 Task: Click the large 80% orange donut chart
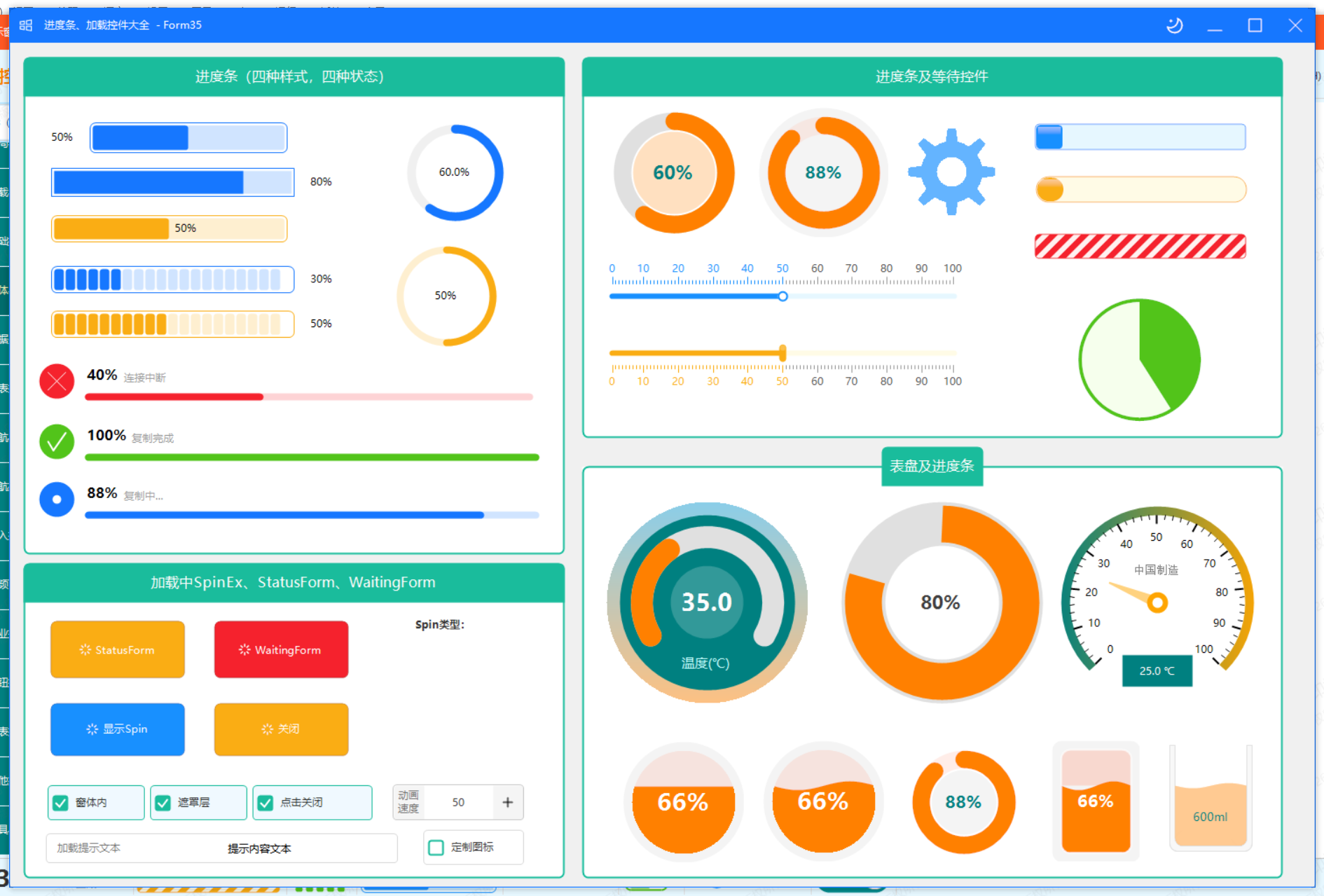click(941, 602)
